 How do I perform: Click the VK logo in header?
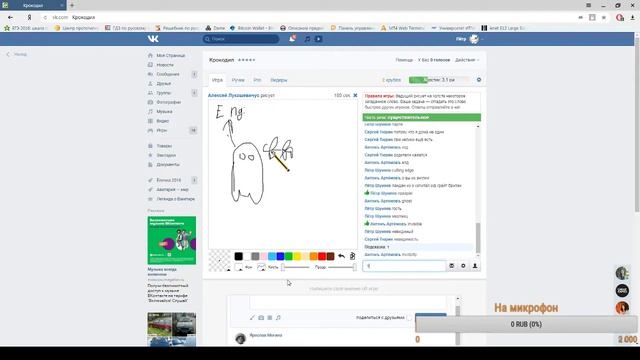click(x=153, y=39)
